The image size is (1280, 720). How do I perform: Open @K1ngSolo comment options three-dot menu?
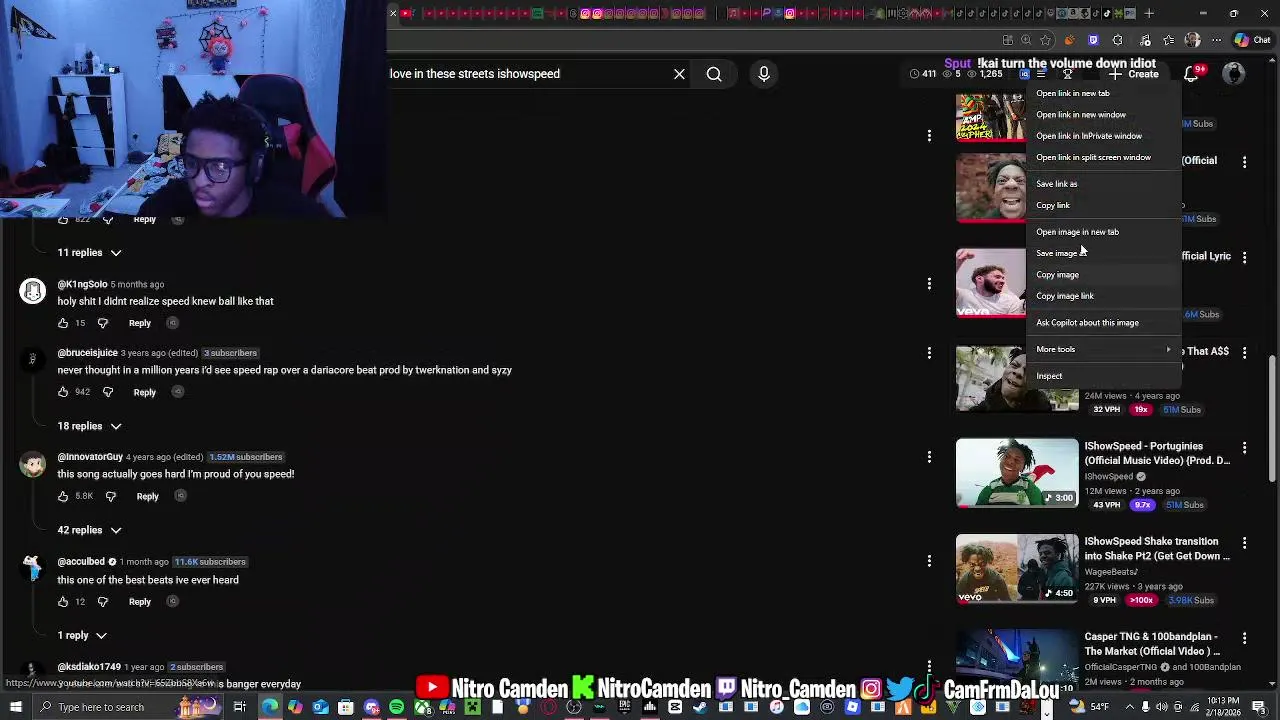929,284
